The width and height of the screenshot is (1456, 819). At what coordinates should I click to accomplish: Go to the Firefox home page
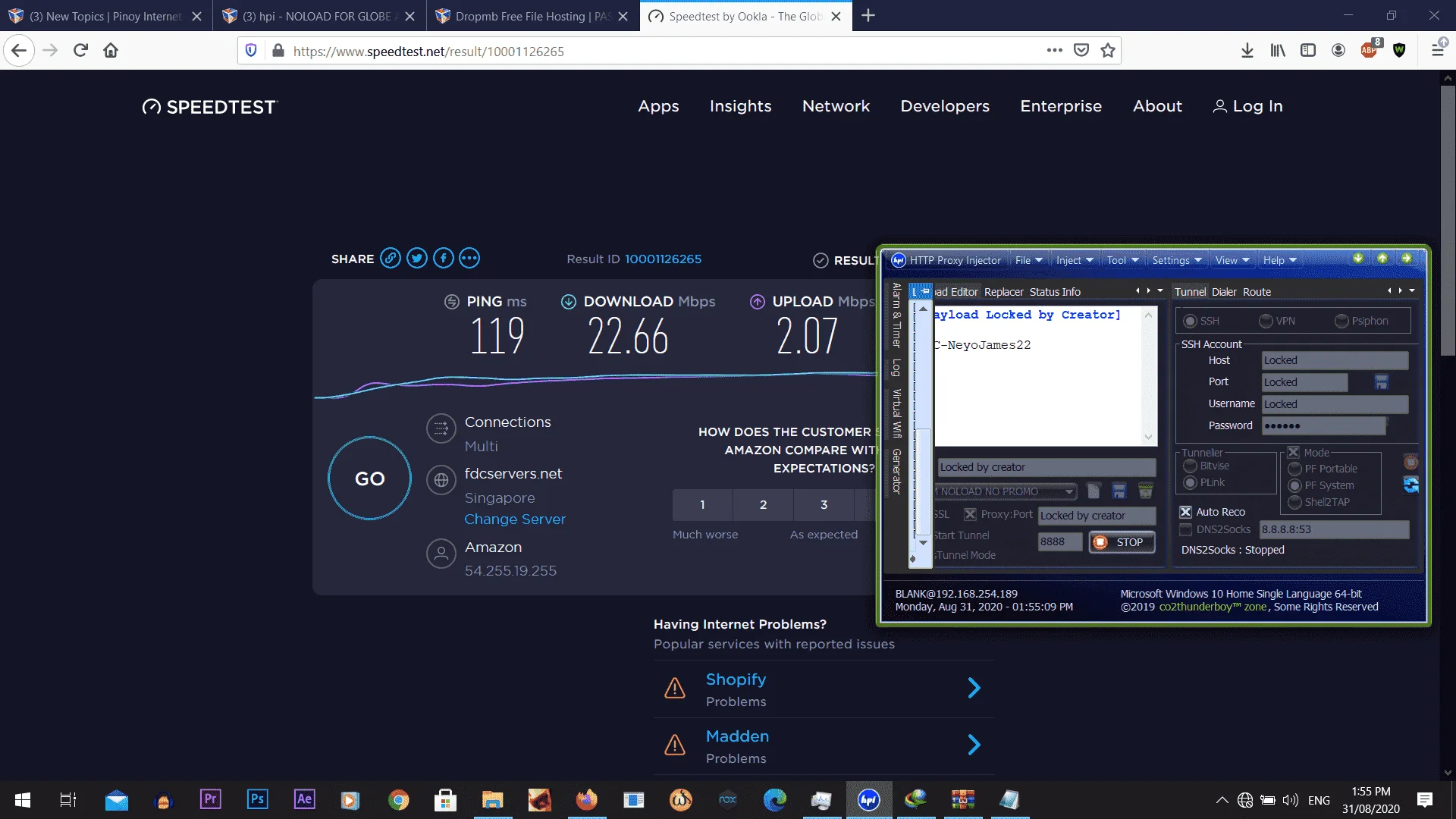(111, 51)
